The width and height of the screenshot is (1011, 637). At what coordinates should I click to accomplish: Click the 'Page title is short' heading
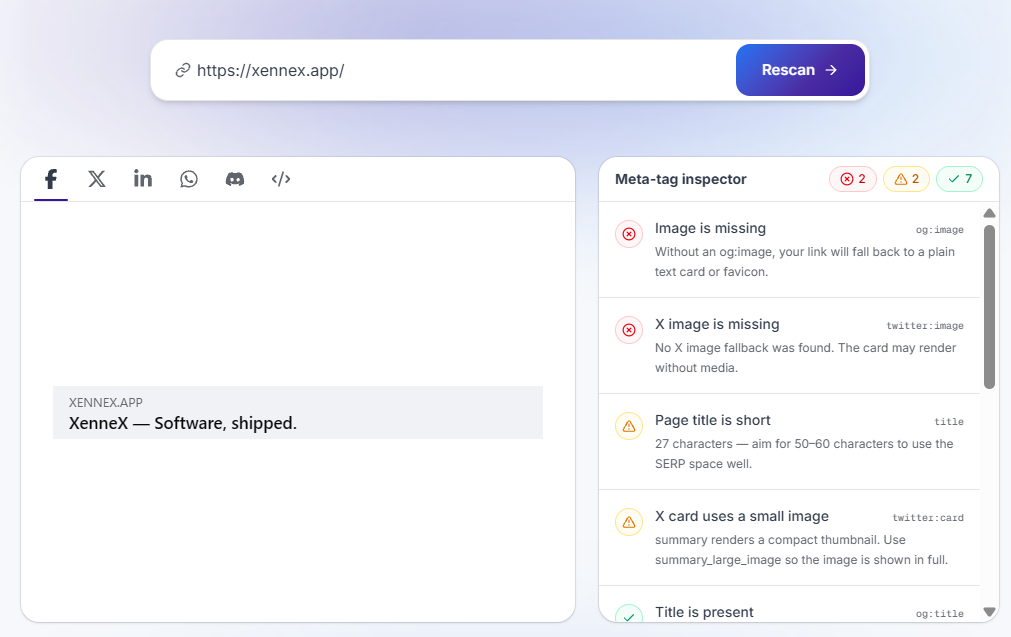tap(712, 420)
